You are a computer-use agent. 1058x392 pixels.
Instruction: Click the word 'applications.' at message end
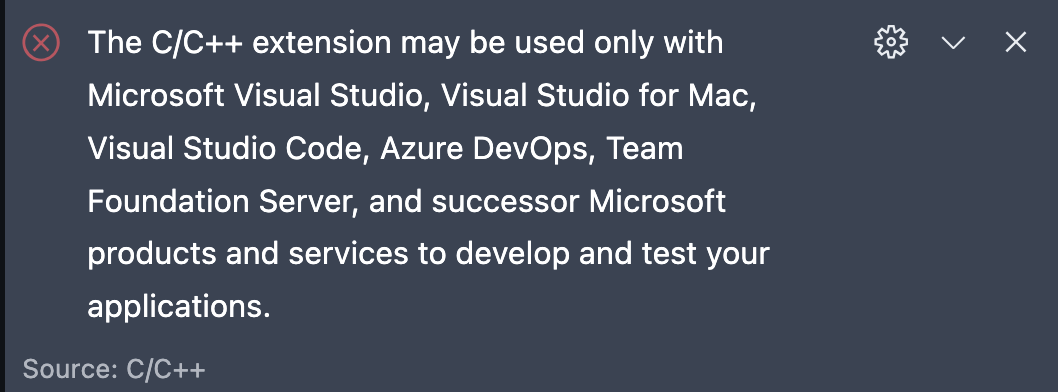tap(179, 307)
